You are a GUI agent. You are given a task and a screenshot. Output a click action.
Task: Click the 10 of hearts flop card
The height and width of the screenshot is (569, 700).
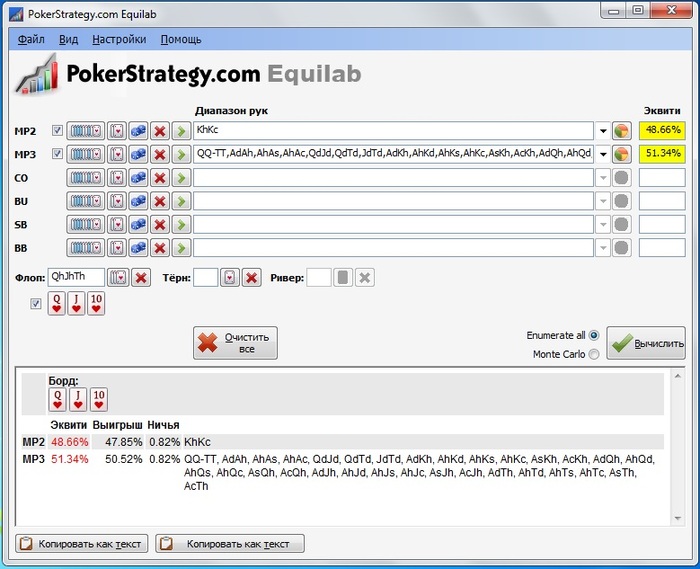coord(96,303)
